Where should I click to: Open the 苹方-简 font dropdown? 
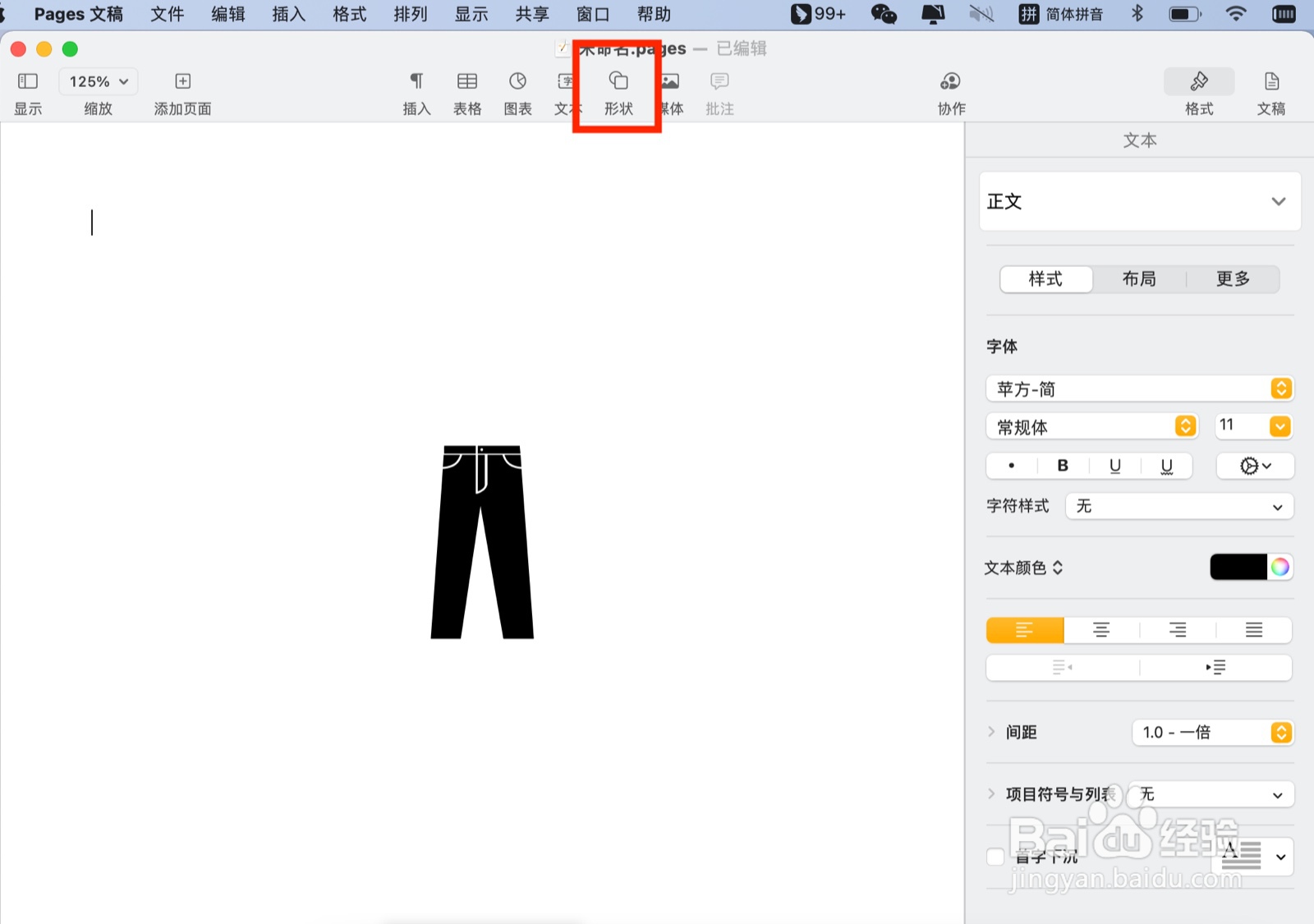click(x=1140, y=388)
